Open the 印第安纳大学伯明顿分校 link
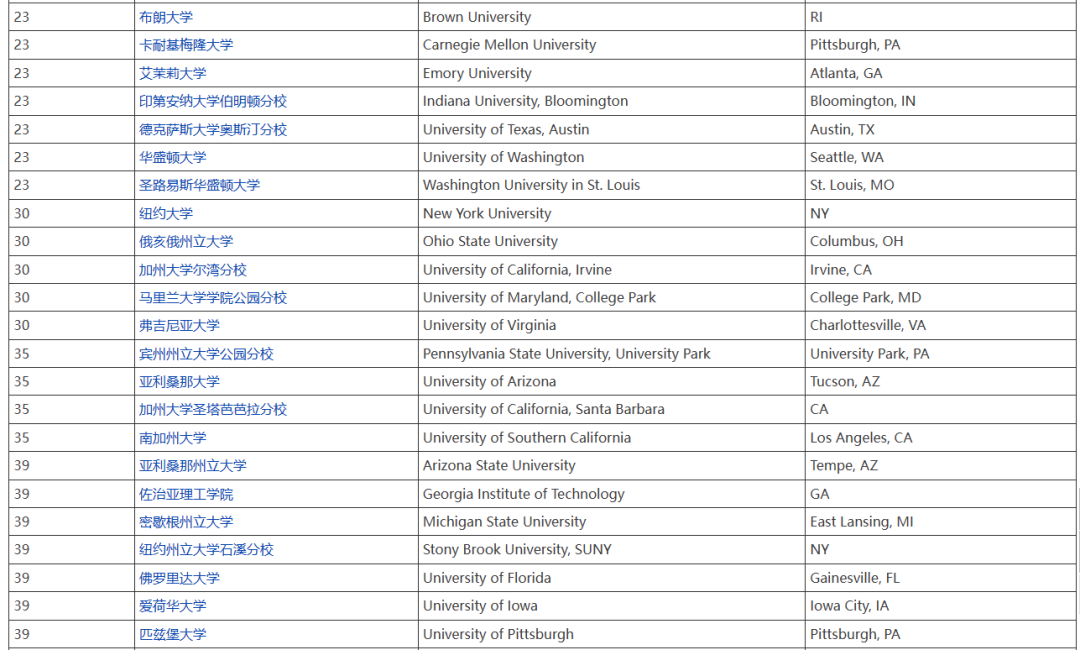 point(213,101)
